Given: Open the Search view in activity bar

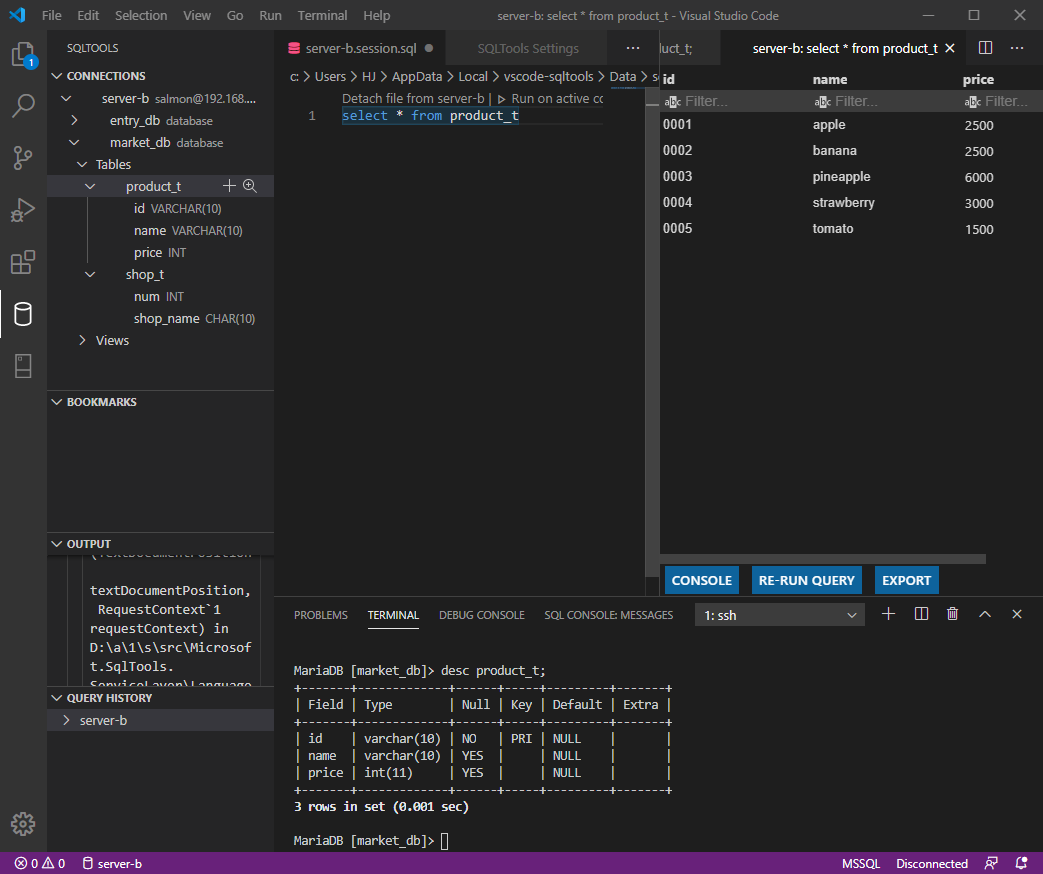Looking at the screenshot, I should click(x=23, y=106).
